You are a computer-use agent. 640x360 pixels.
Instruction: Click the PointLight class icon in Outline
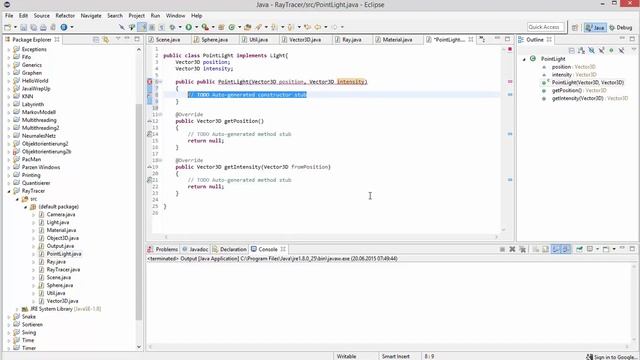point(533,59)
